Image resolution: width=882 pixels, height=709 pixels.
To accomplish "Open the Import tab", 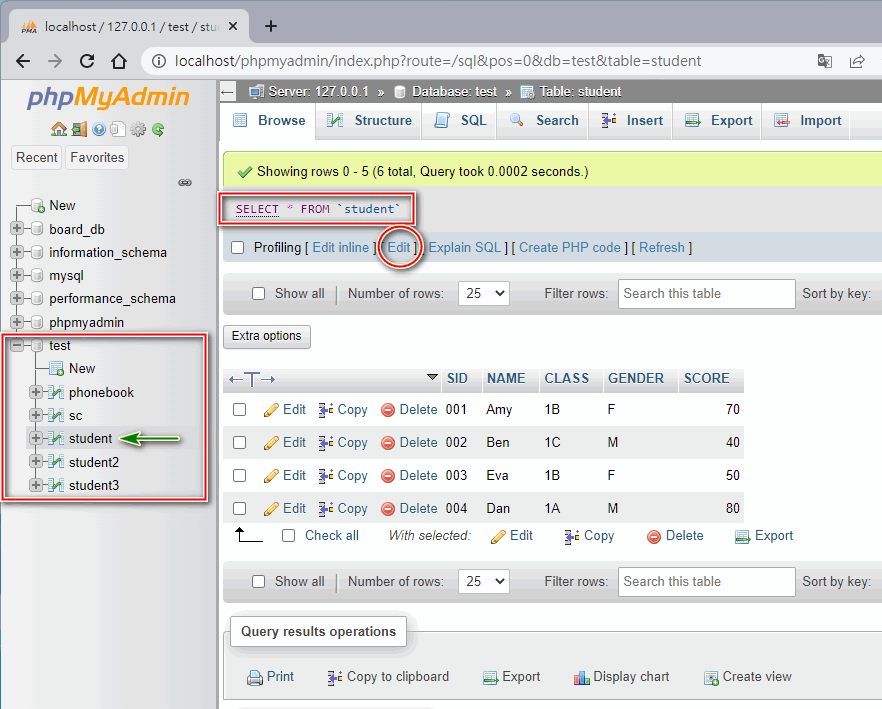I will tap(808, 121).
